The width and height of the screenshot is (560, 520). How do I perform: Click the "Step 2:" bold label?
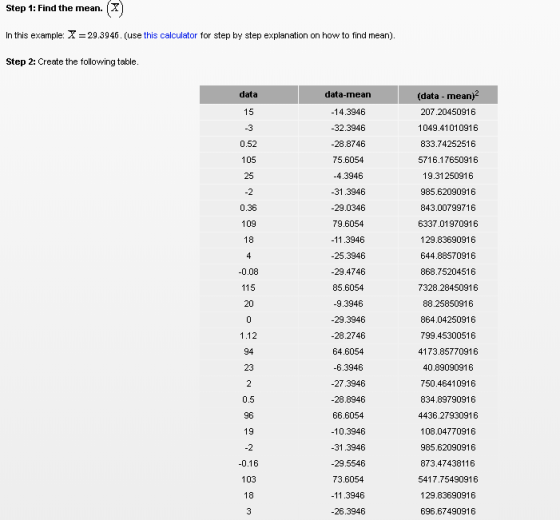[21, 62]
